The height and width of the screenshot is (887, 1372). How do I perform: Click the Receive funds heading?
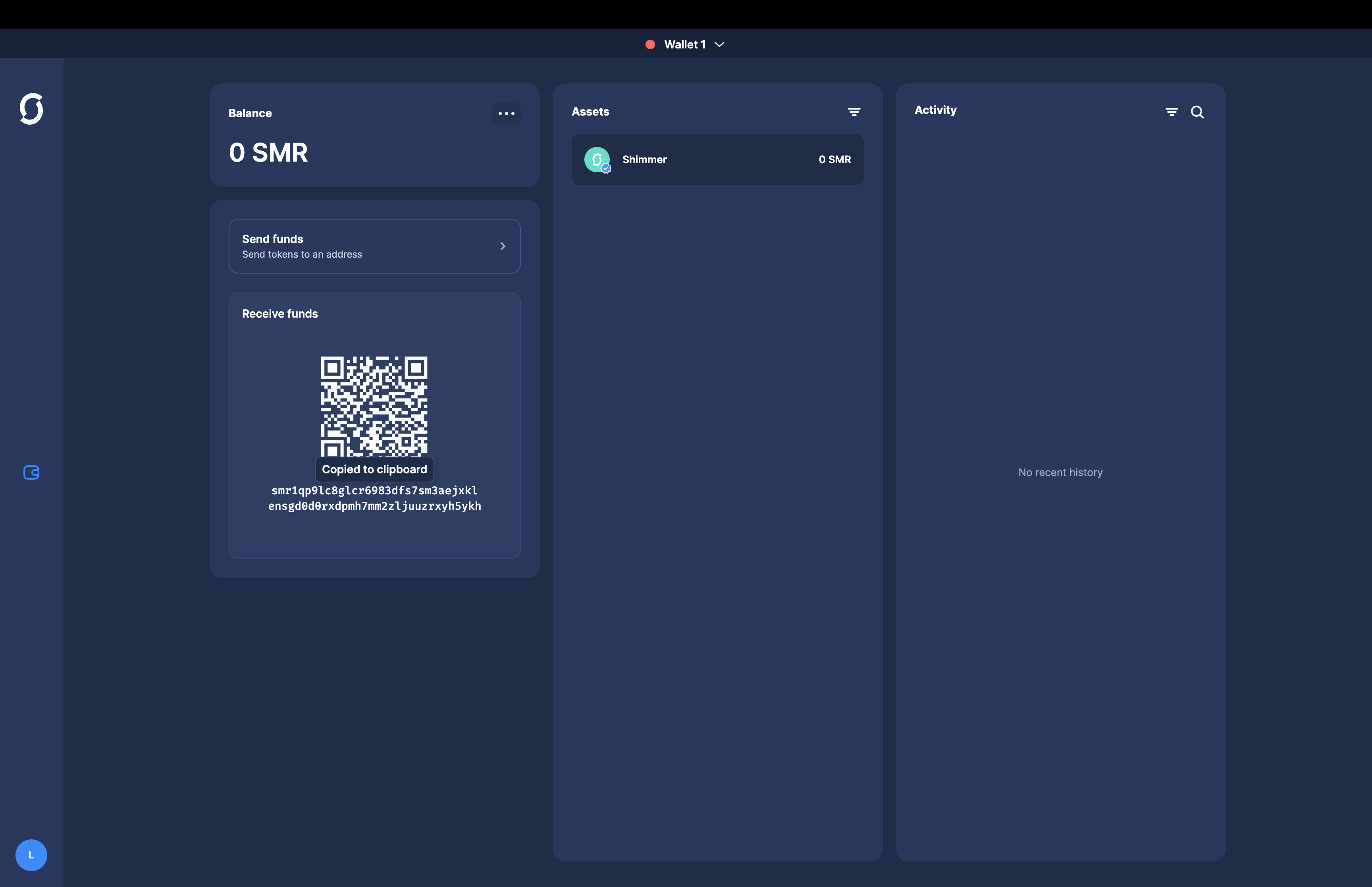(x=280, y=314)
